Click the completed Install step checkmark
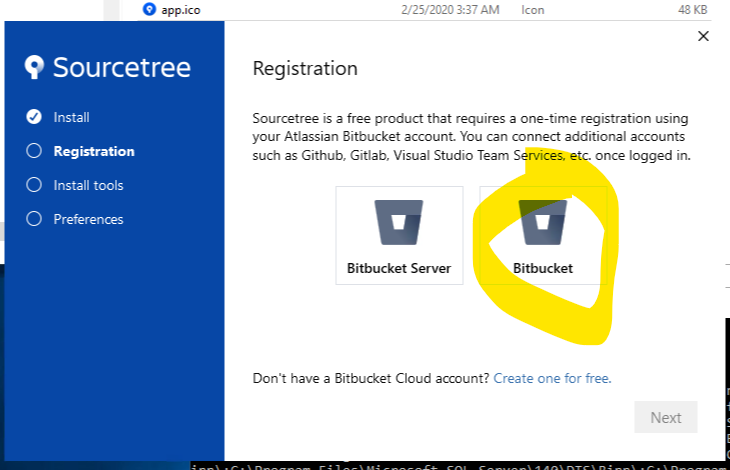Screen dimensions: 730x470 (x=34, y=117)
